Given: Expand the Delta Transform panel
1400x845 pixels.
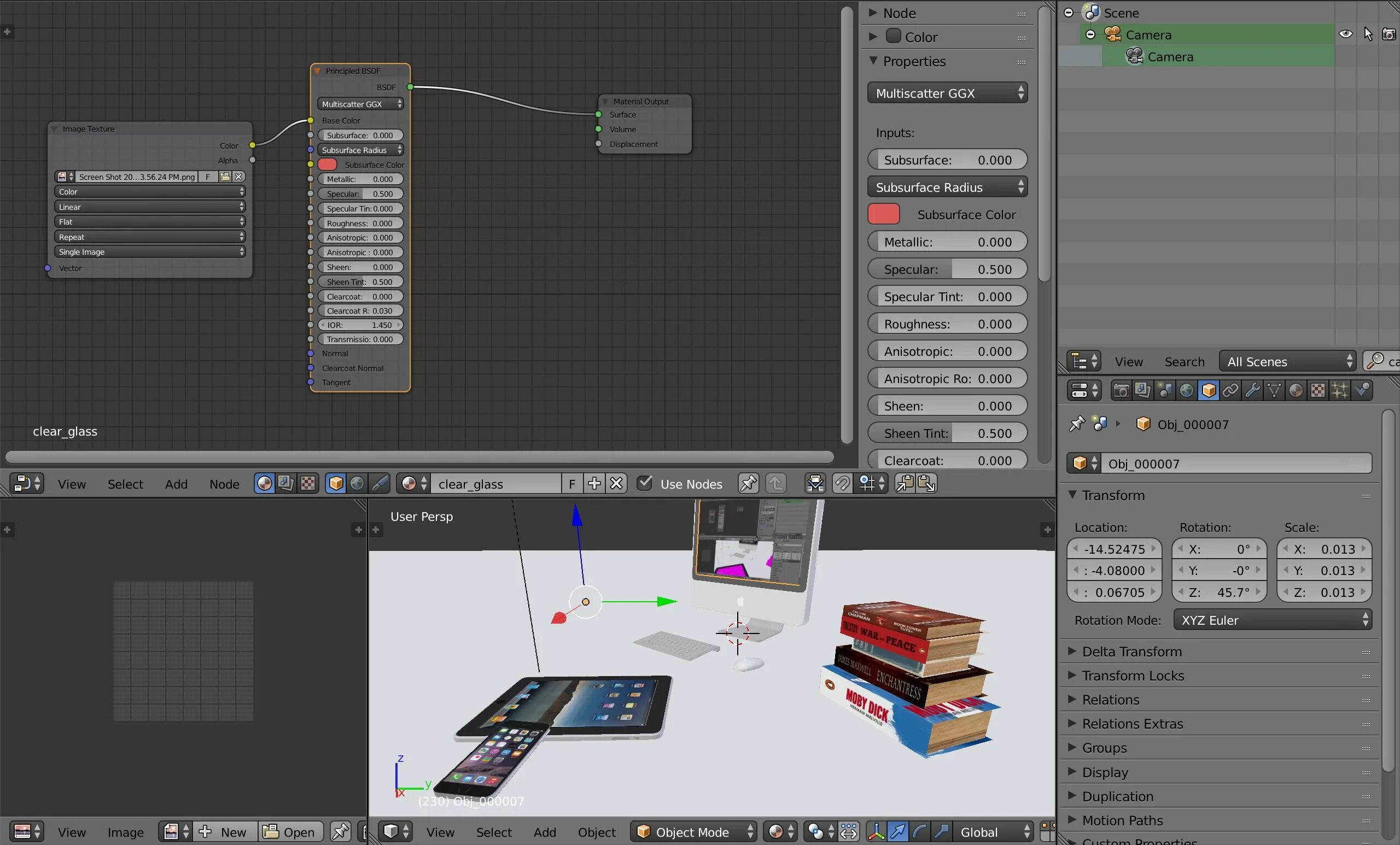Looking at the screenshot, I should pos(1131,652).
